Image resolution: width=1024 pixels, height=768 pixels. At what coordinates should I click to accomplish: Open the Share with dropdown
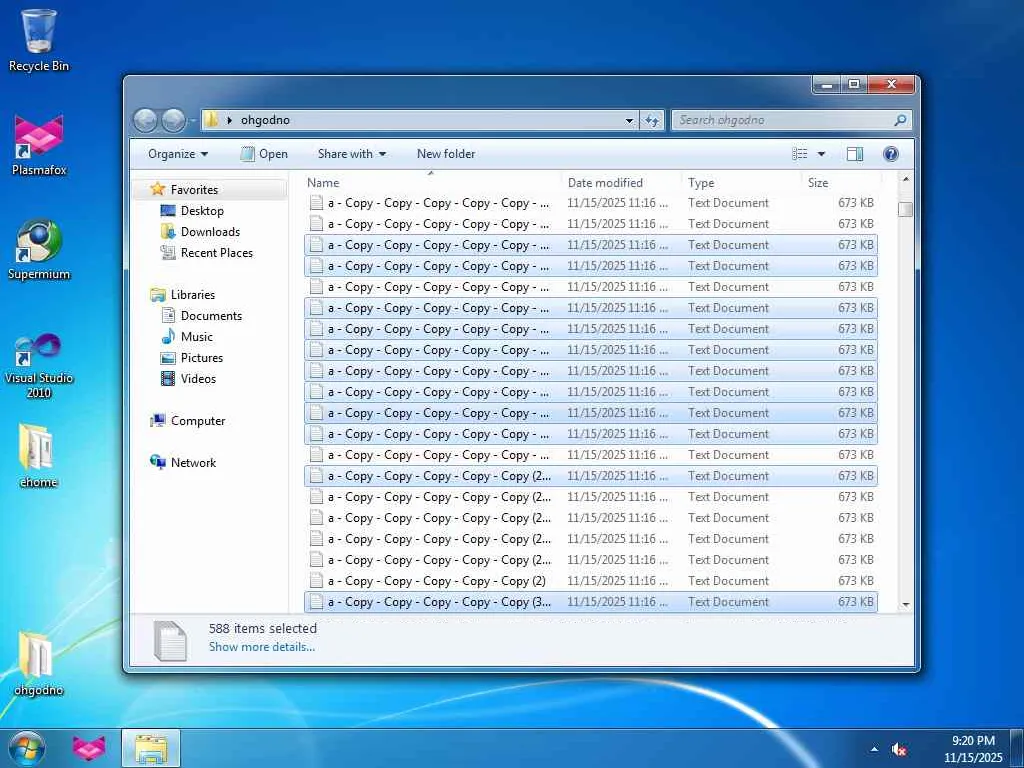[352, 154]
